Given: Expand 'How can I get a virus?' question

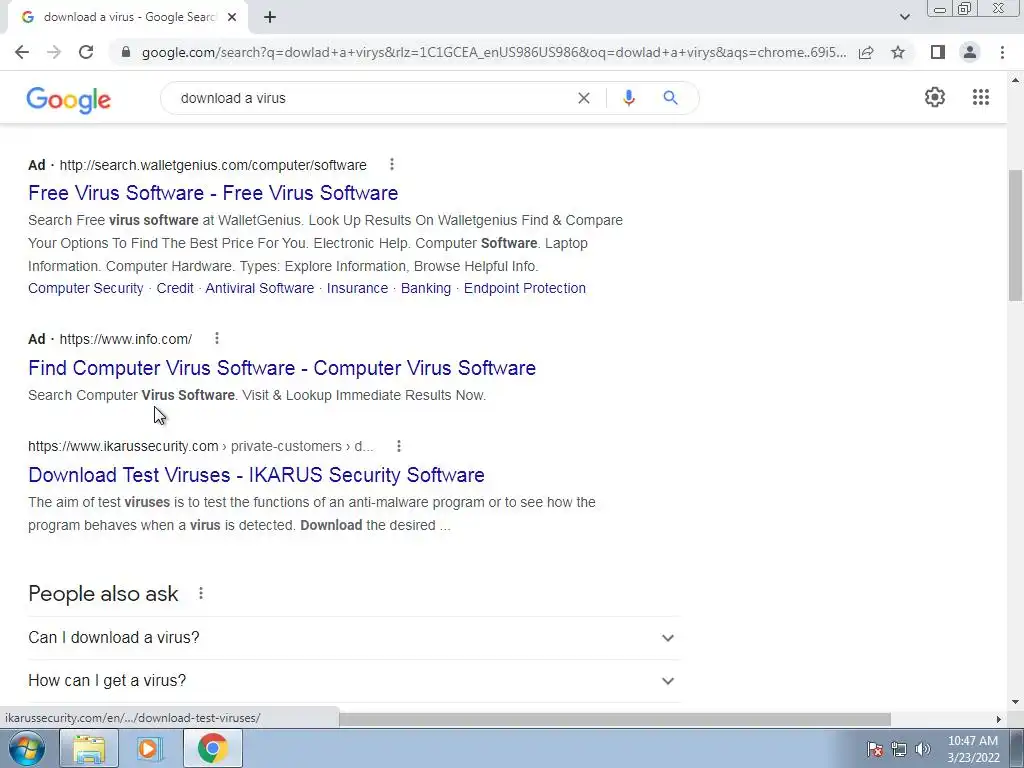Looking at the screenshot, I should click(354, 680).
